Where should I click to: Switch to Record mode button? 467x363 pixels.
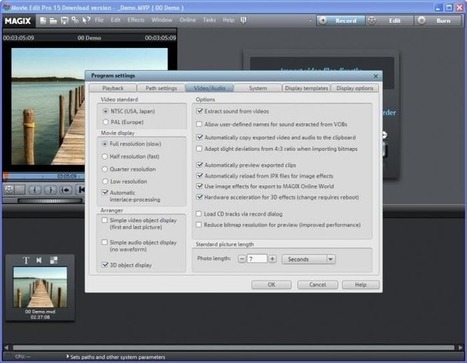click(341, 21)
